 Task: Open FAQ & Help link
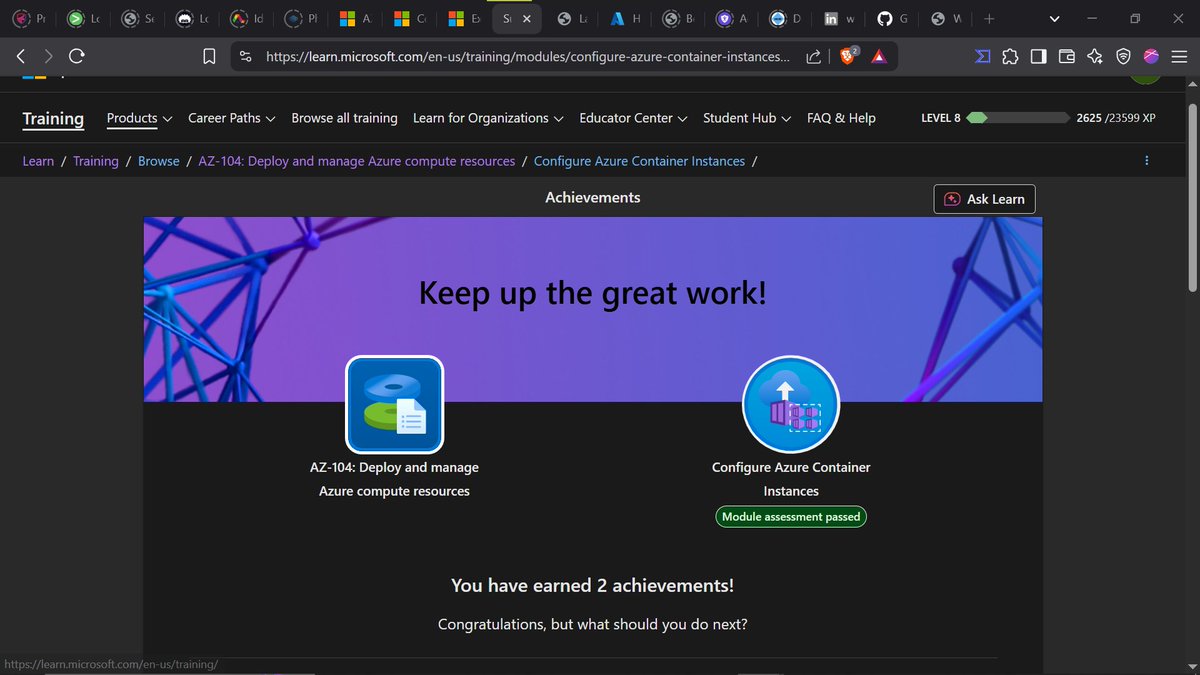(841, 118)
